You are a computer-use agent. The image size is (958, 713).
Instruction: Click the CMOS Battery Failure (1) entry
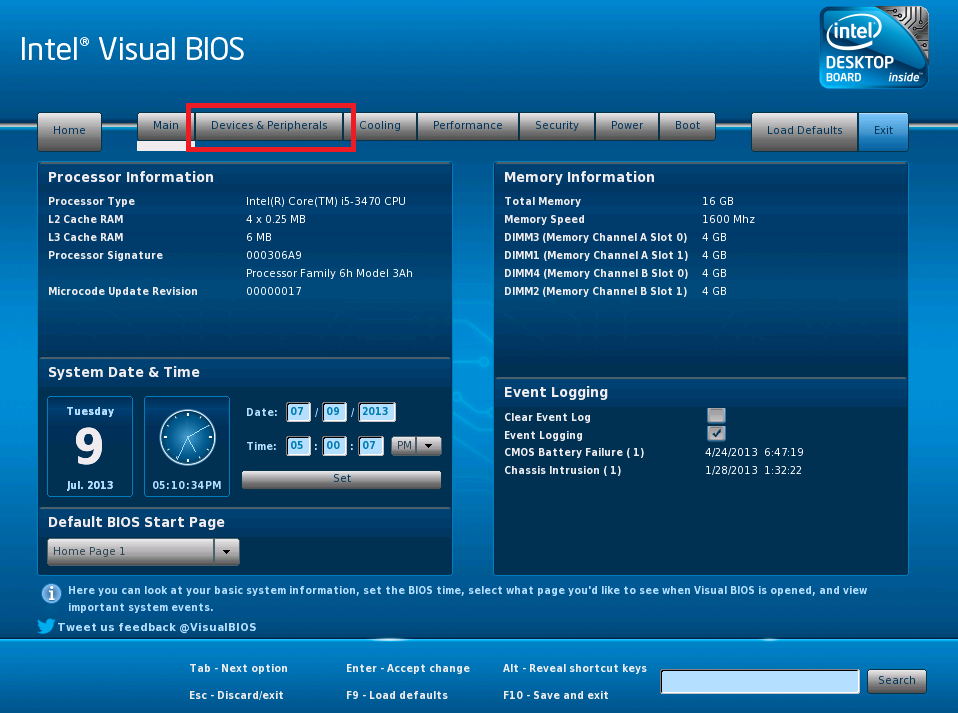click(574, 452)
